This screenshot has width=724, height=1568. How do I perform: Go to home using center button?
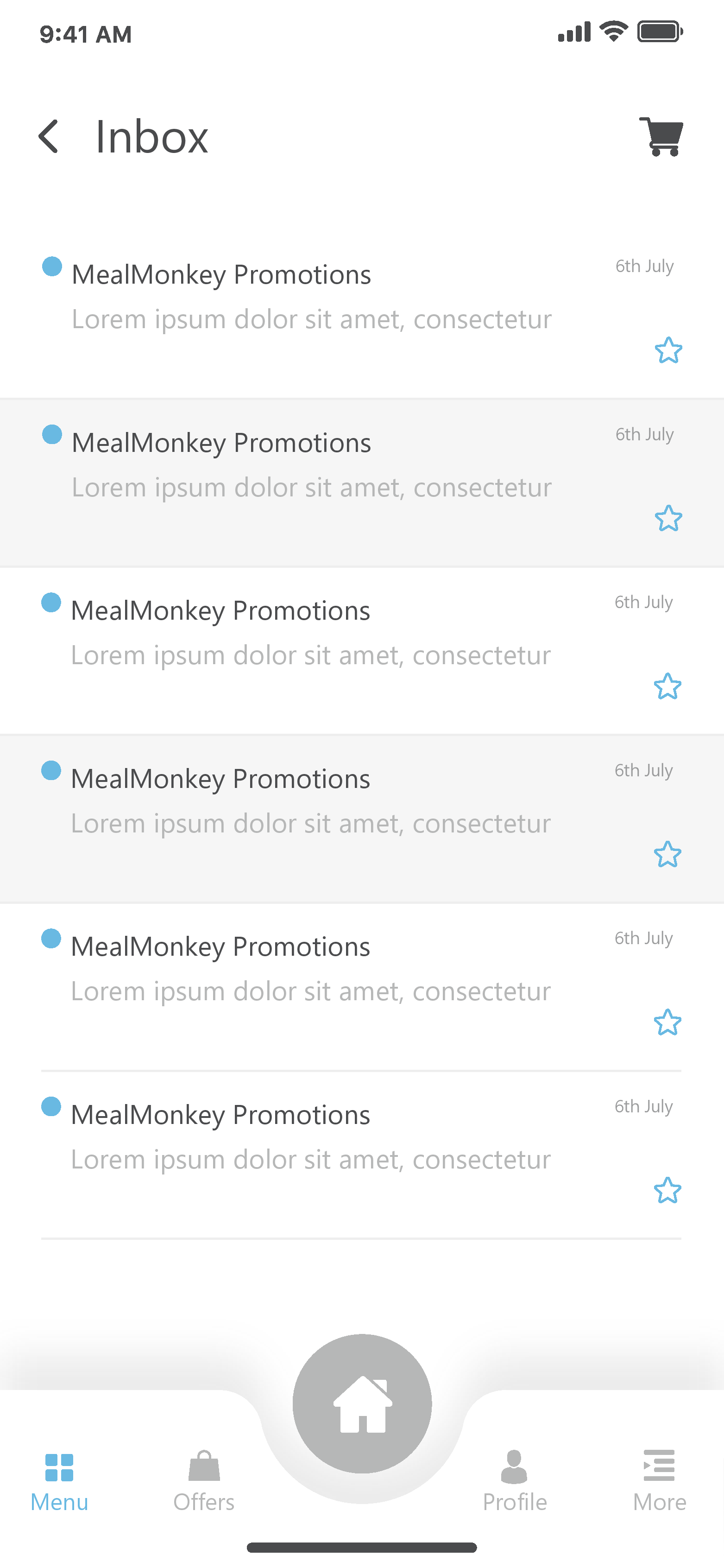362,1403
